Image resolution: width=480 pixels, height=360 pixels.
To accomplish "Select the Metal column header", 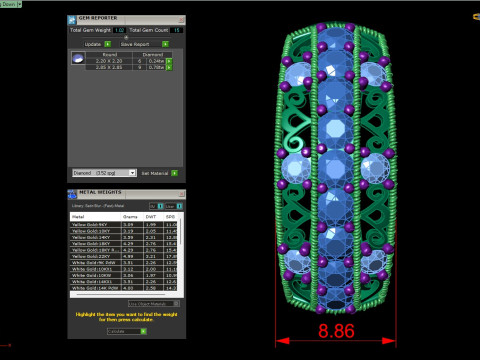I will 95,217.
